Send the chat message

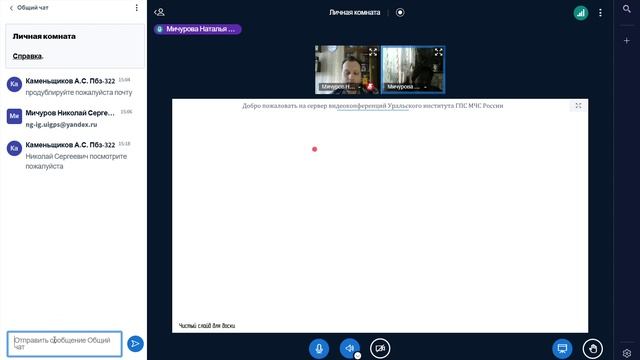point(135,344)
